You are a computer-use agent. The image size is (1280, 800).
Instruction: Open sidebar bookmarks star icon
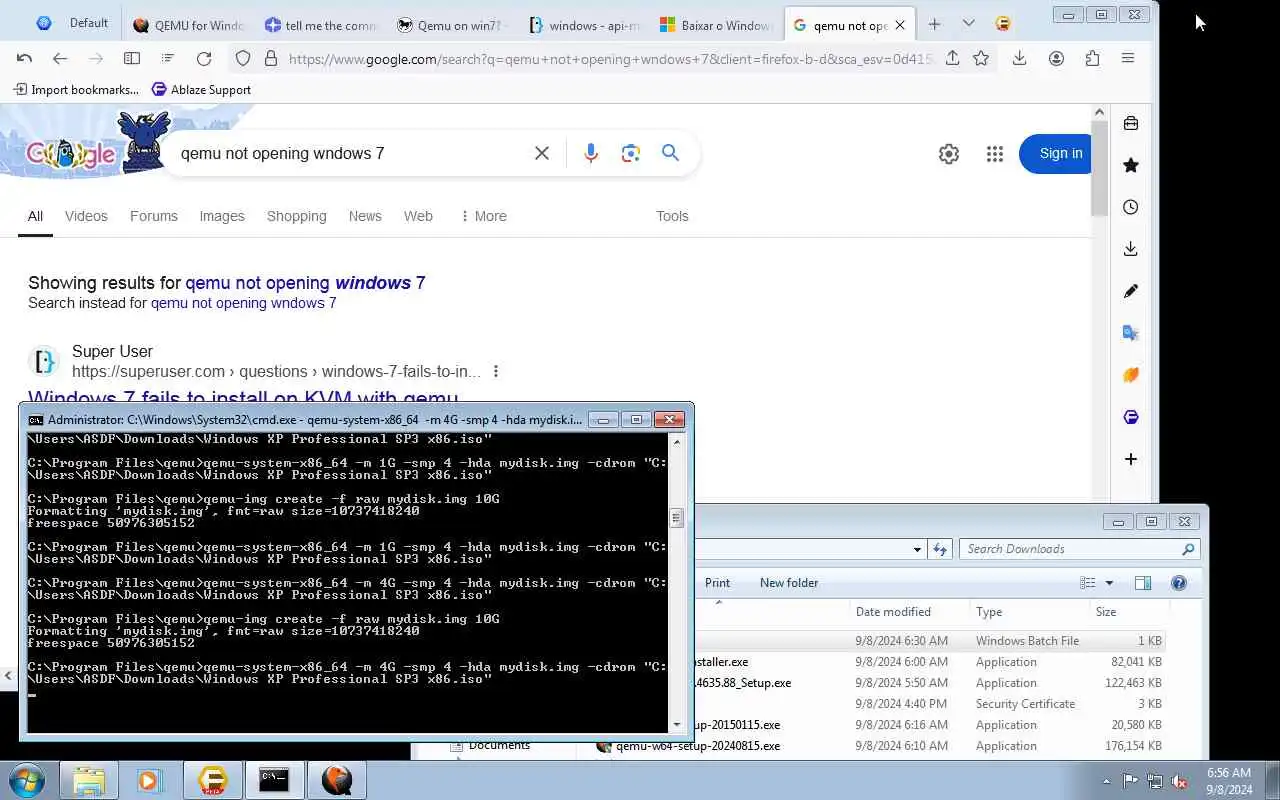coord(1131,165)
